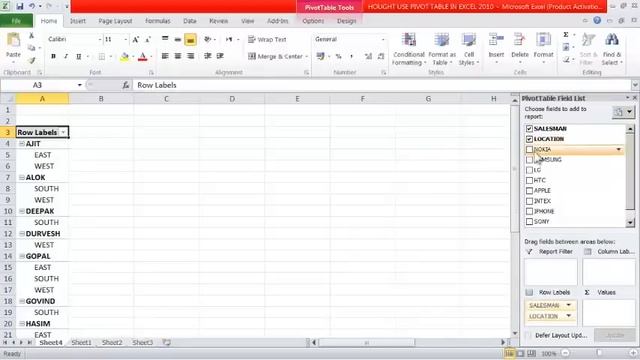Switch to Sheet1 worksheet tab

tap(81, 342)
